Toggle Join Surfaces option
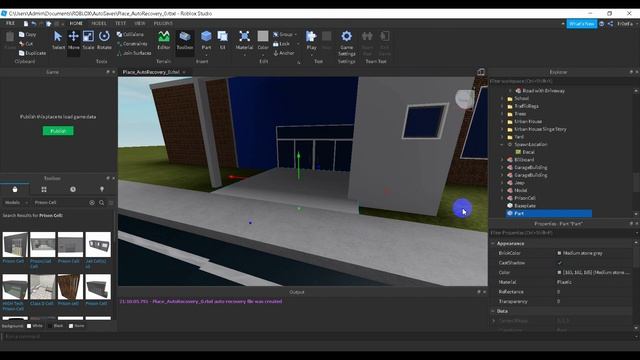Viewport: 640px width, 360px height. coord(134,53)
